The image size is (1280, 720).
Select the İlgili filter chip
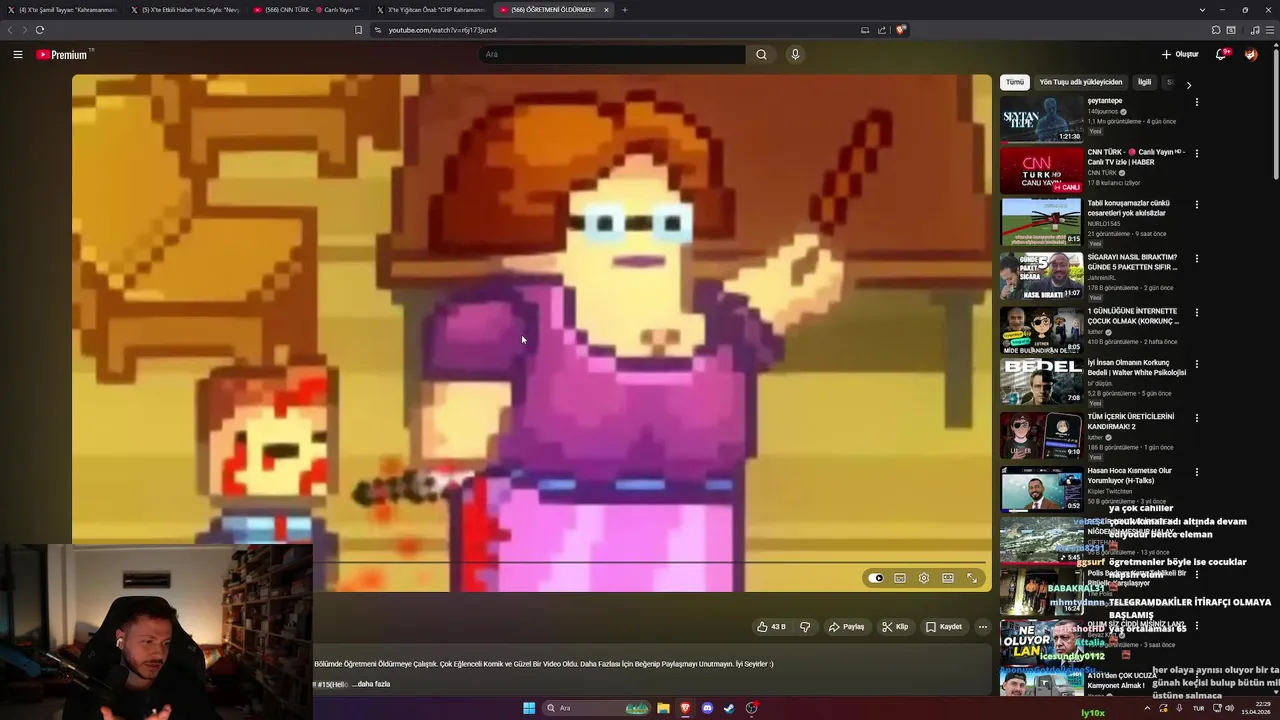(1144, 82)
